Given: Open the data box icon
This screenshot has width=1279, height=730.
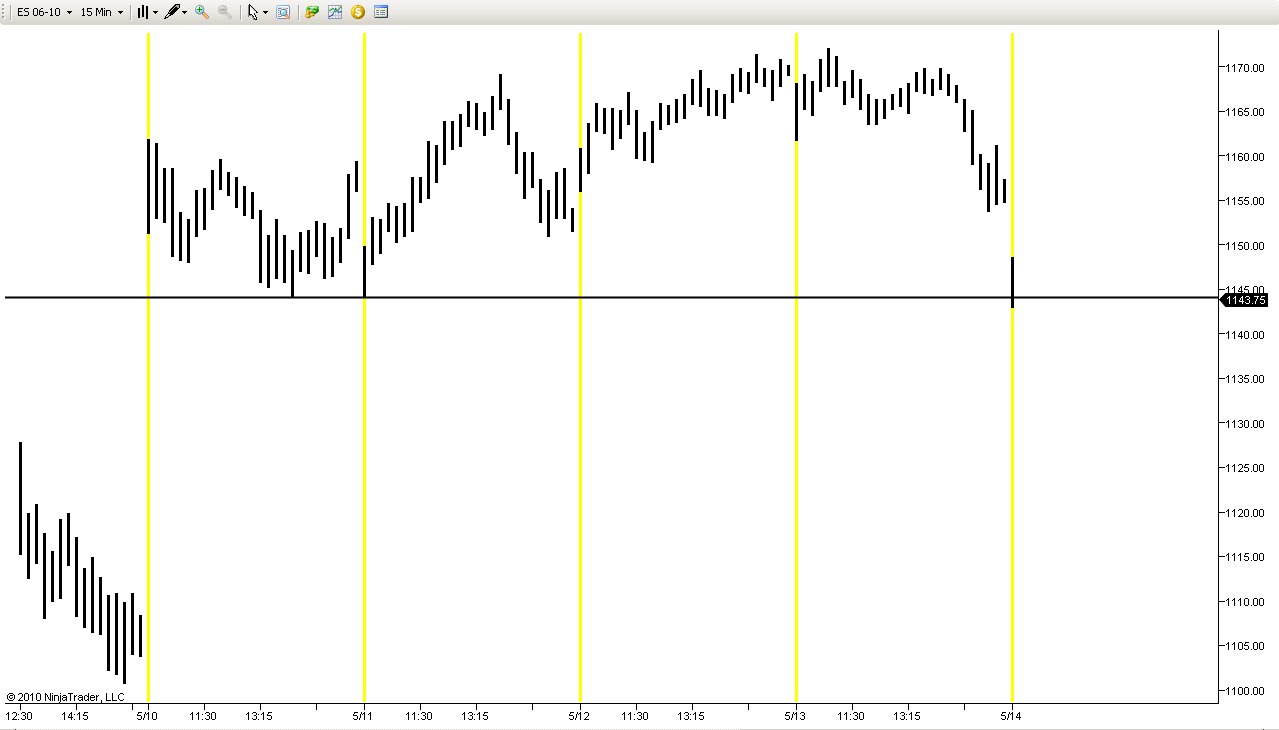Looking at the screenshot, I should (x=283, y=12).
